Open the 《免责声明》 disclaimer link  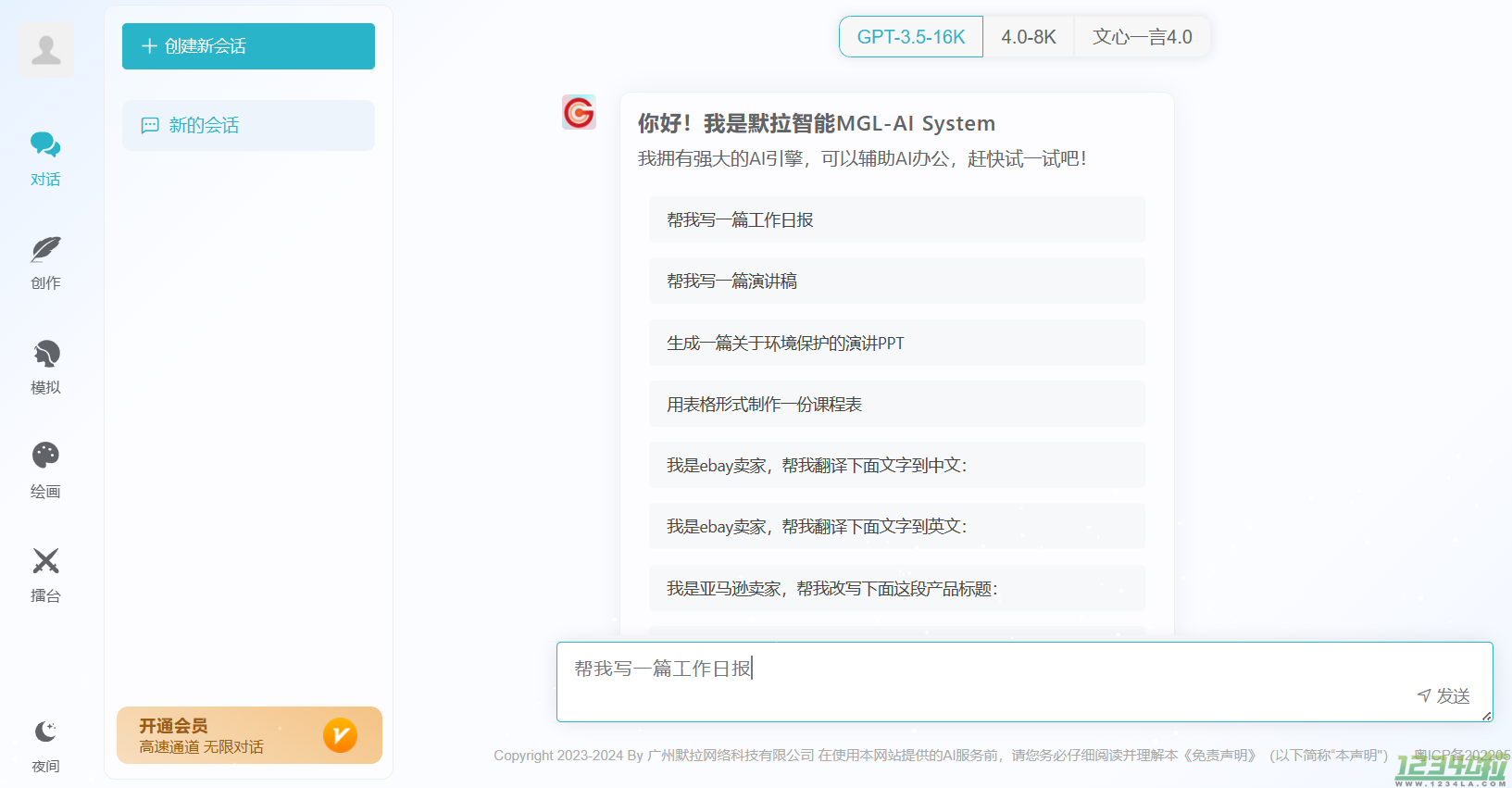[x=1219, y=756]
